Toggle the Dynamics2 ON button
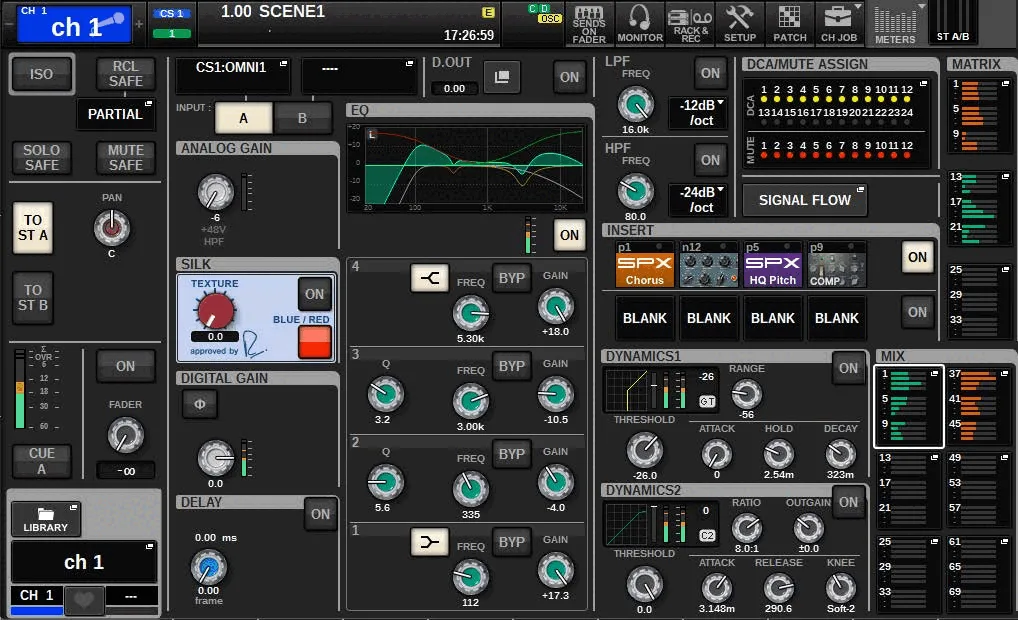 (849, 502)
